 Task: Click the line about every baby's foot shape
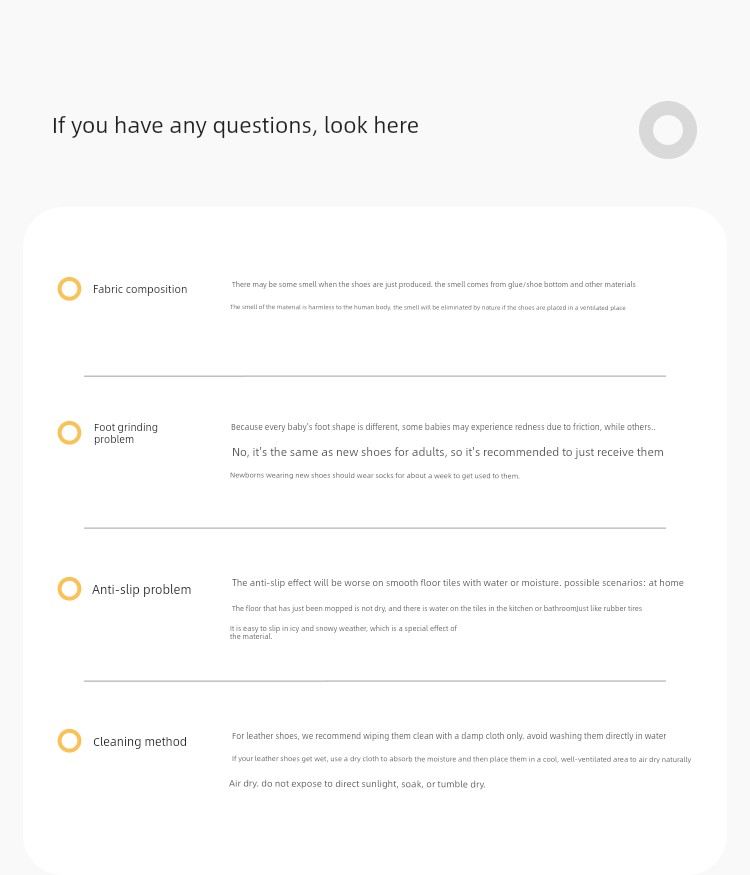[x=443, y=427]
